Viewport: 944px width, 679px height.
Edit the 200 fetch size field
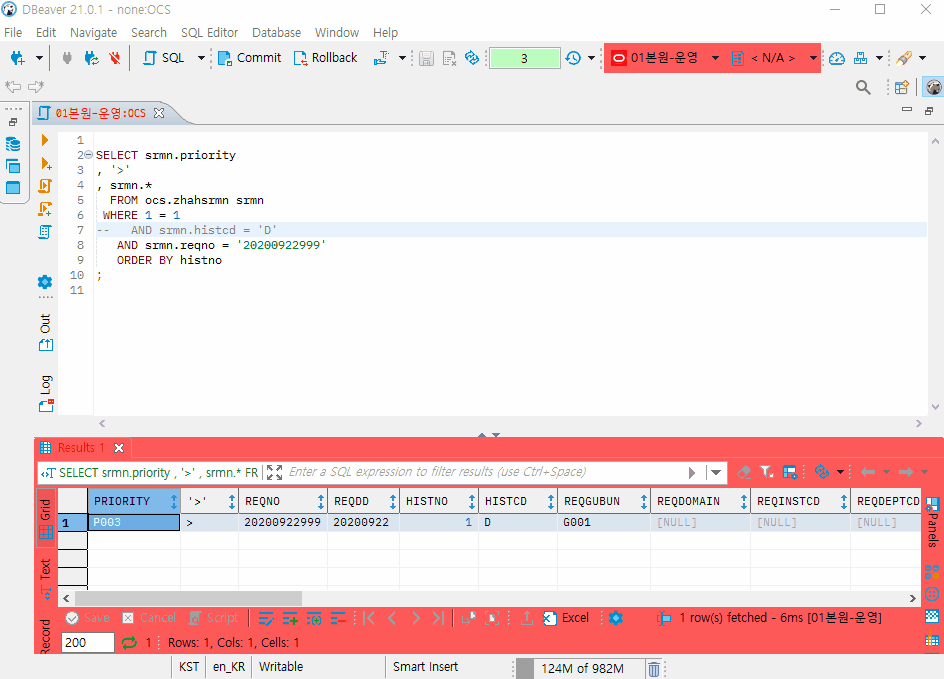(x=88, y=642)
